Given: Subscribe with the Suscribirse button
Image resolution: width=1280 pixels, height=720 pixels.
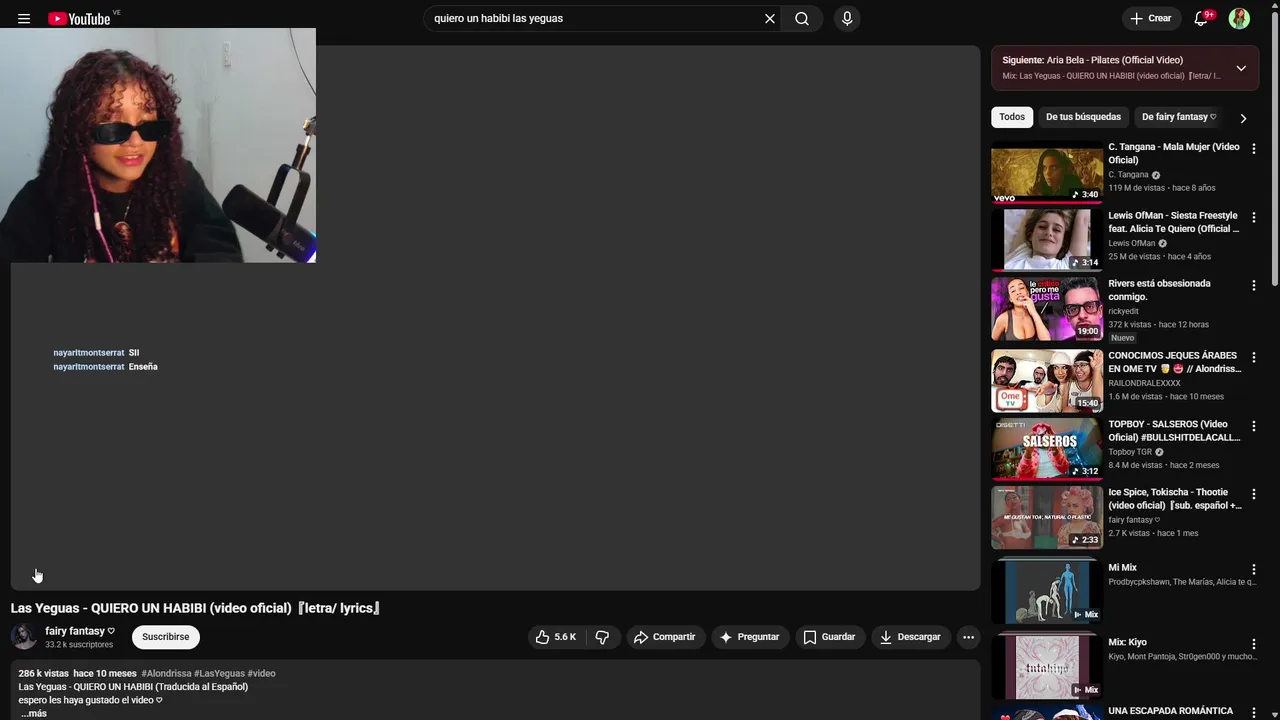Looking at the screenshot, I should (x=166, y=637).
